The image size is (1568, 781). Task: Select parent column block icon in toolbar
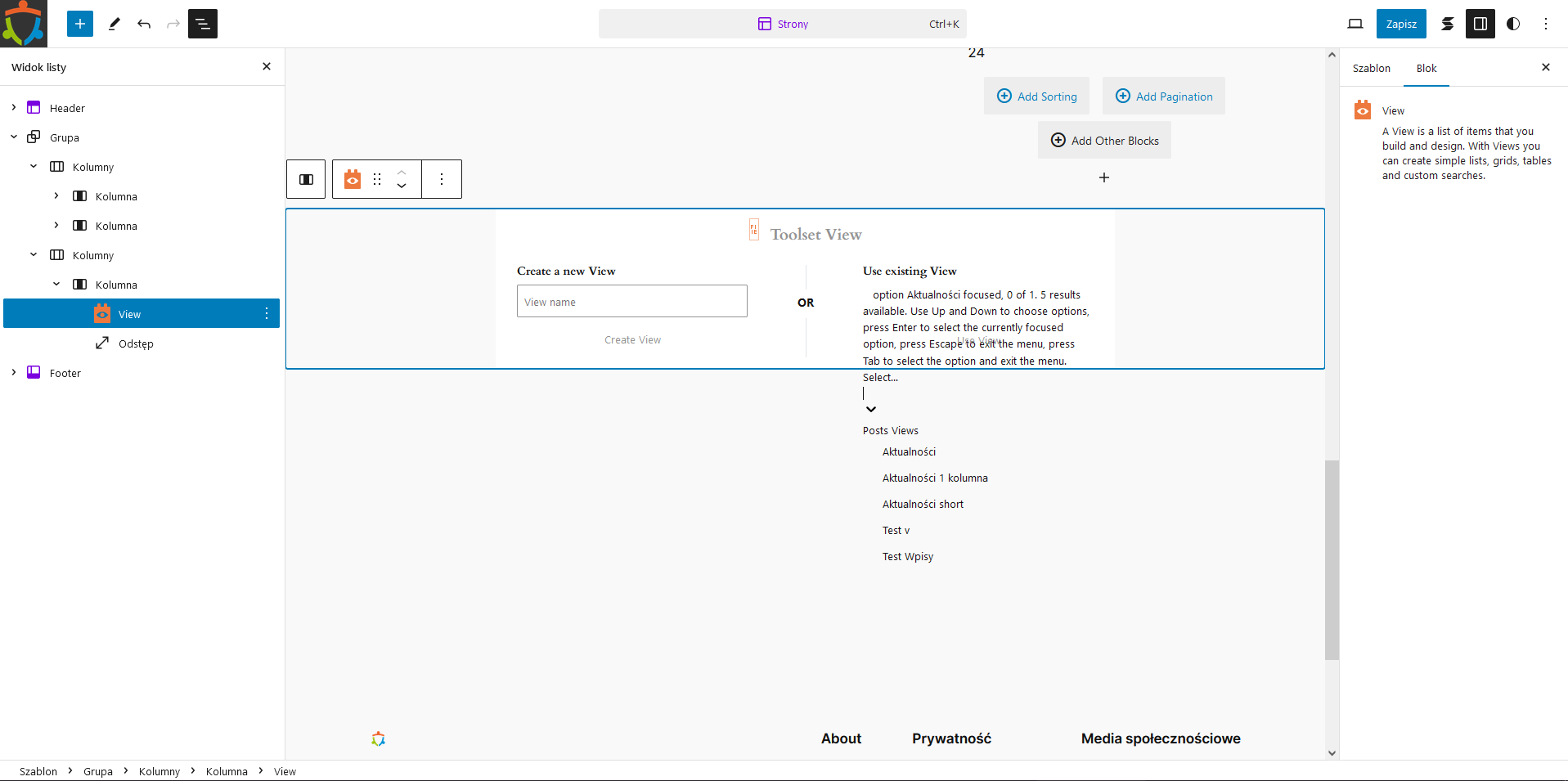306,179
